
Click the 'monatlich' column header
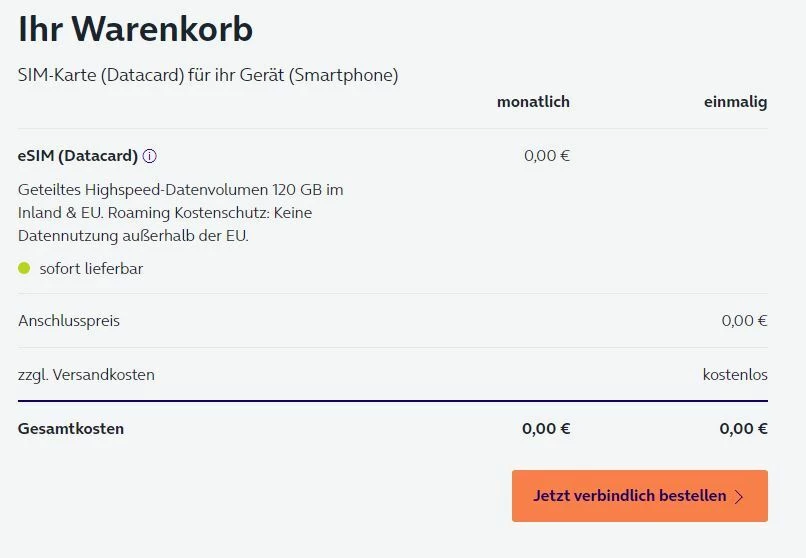coord(533,102)
